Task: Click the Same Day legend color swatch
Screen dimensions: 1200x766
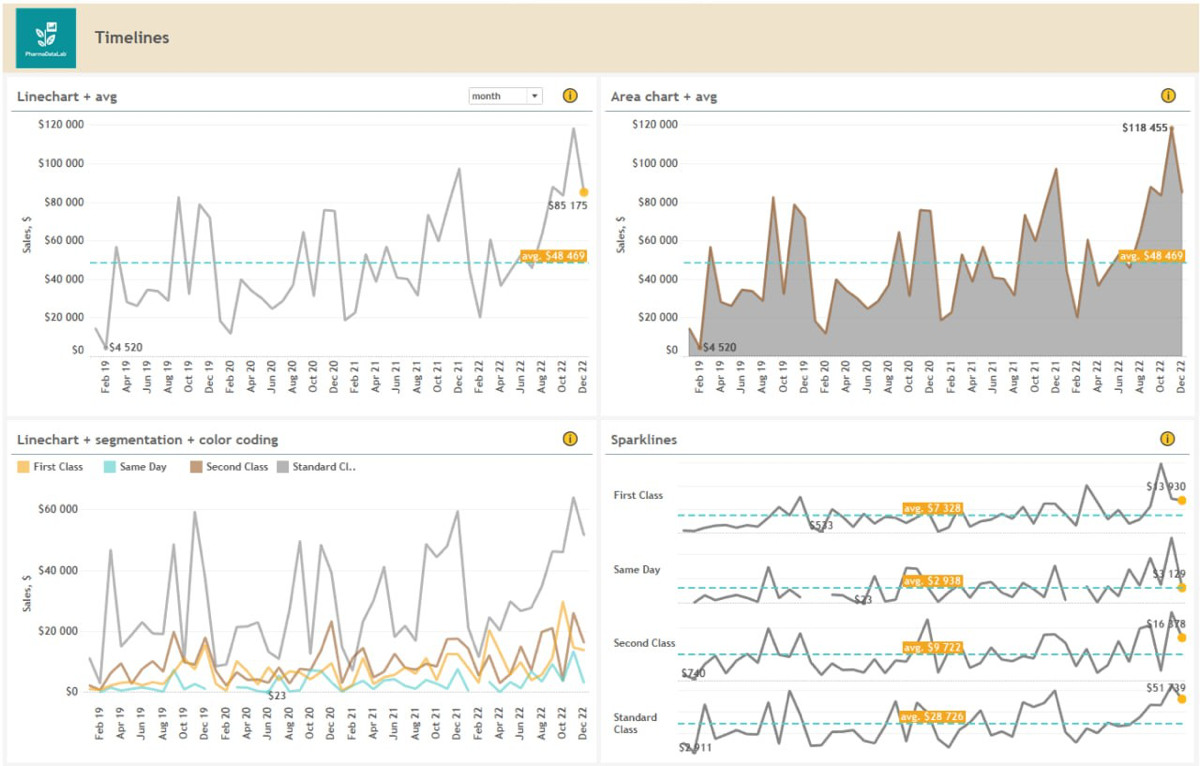Action: (x=109, y=466)
